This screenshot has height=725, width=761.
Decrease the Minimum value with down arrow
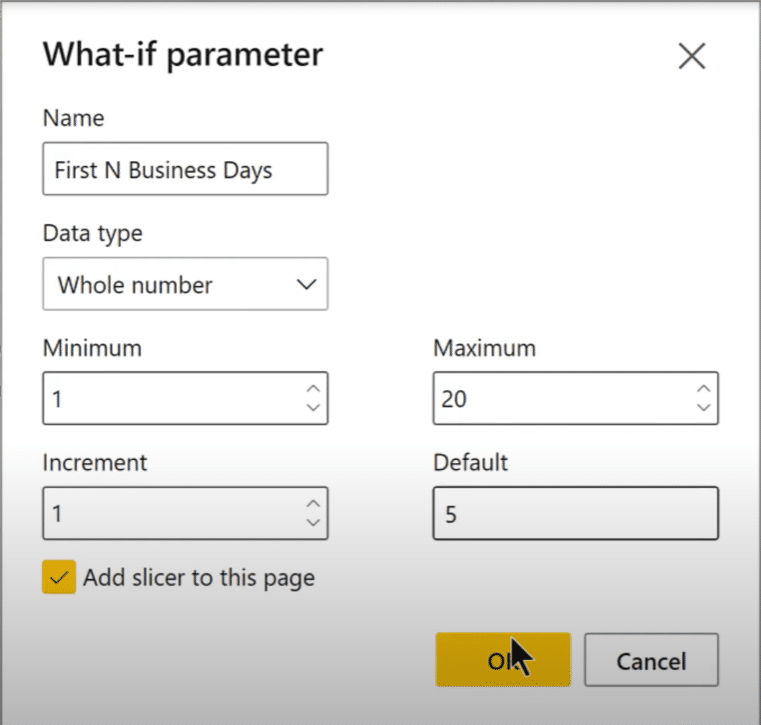point(314,408)
